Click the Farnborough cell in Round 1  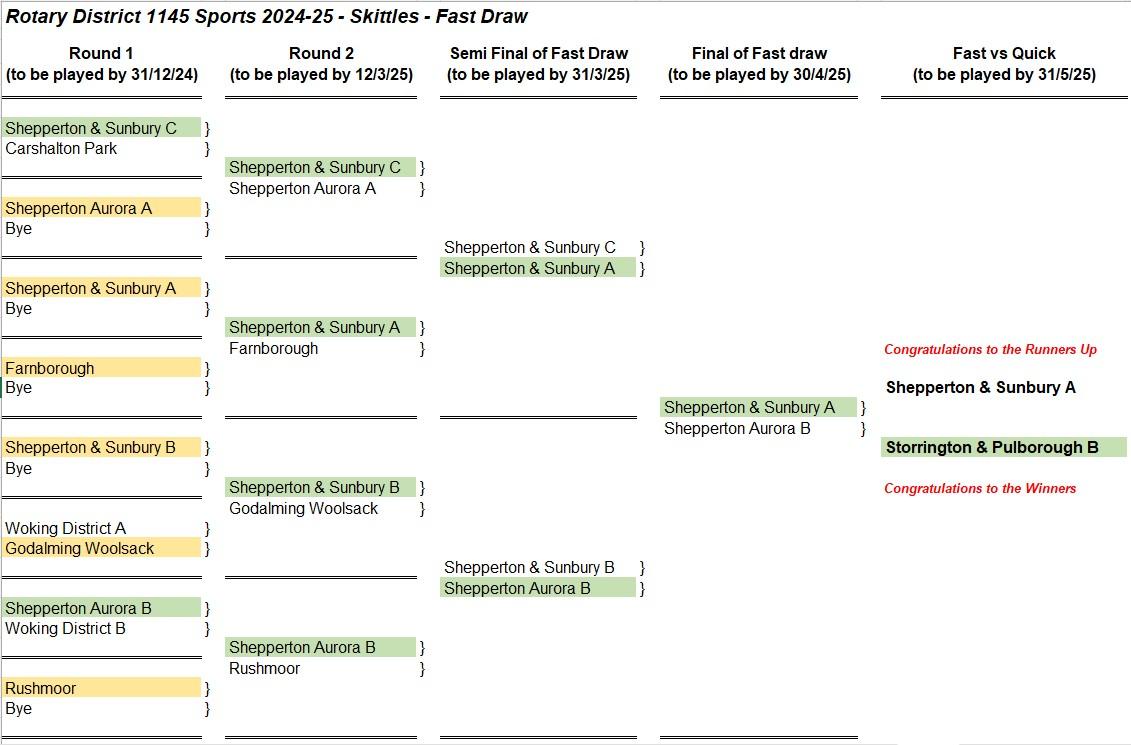(x=50, y=368)
